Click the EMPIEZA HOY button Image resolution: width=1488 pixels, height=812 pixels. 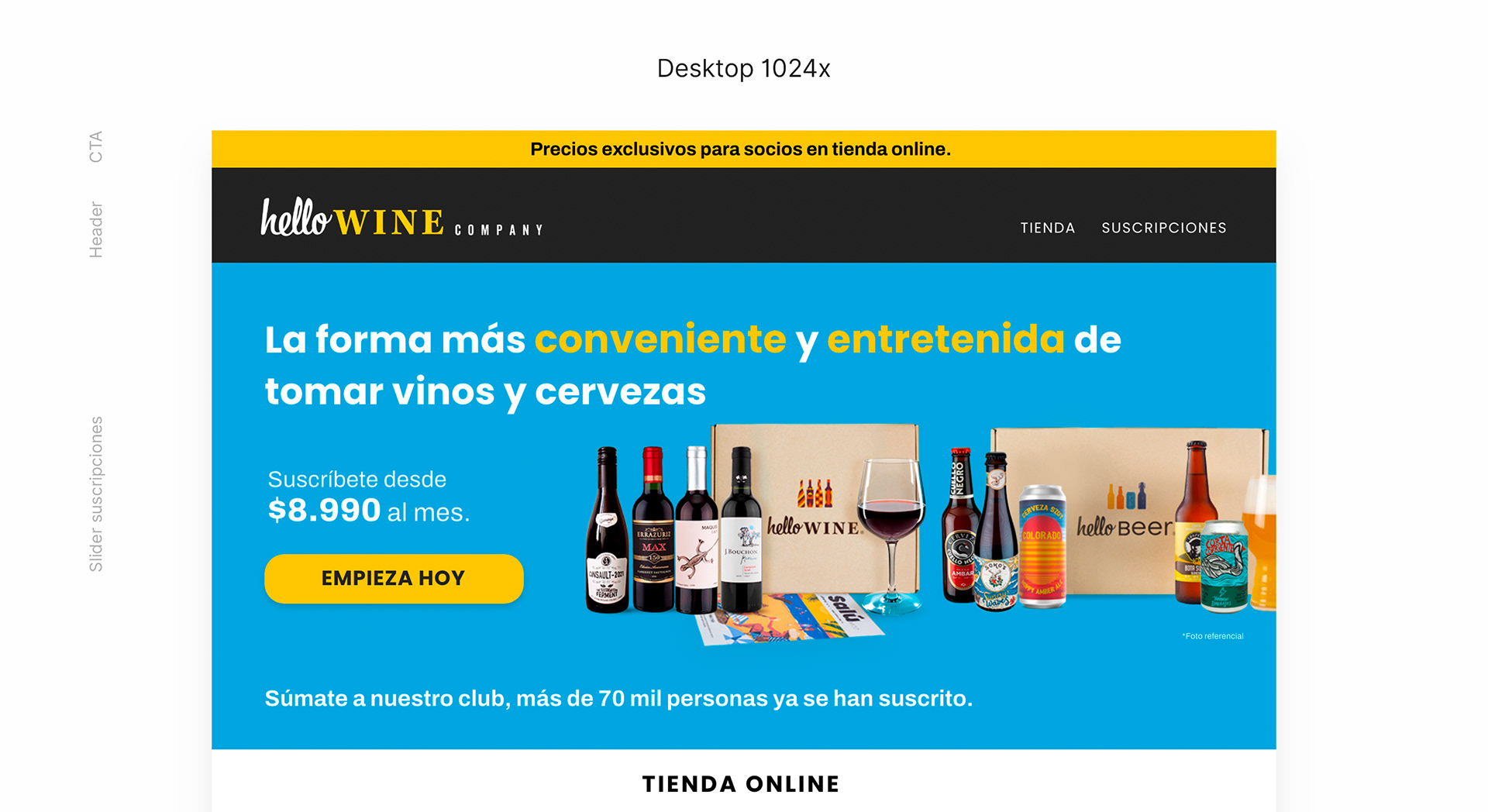[x=394, y=578]
